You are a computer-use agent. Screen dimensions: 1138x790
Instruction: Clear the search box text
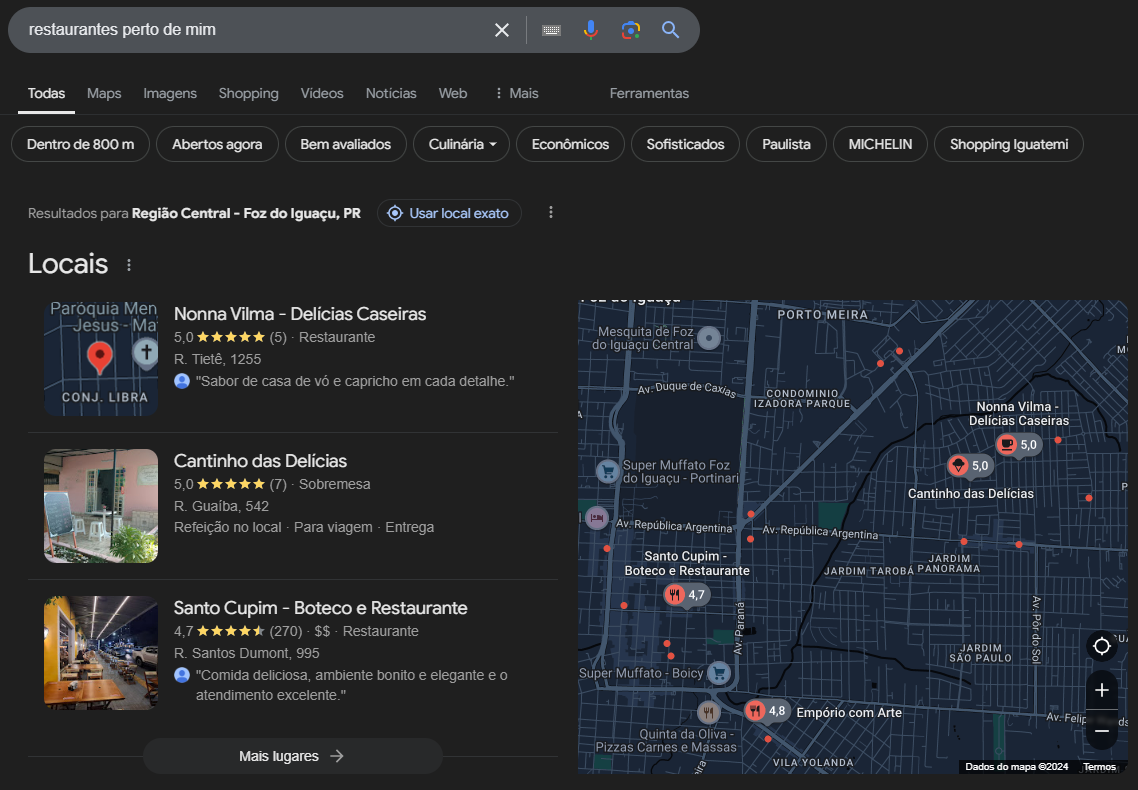[502, 30]
